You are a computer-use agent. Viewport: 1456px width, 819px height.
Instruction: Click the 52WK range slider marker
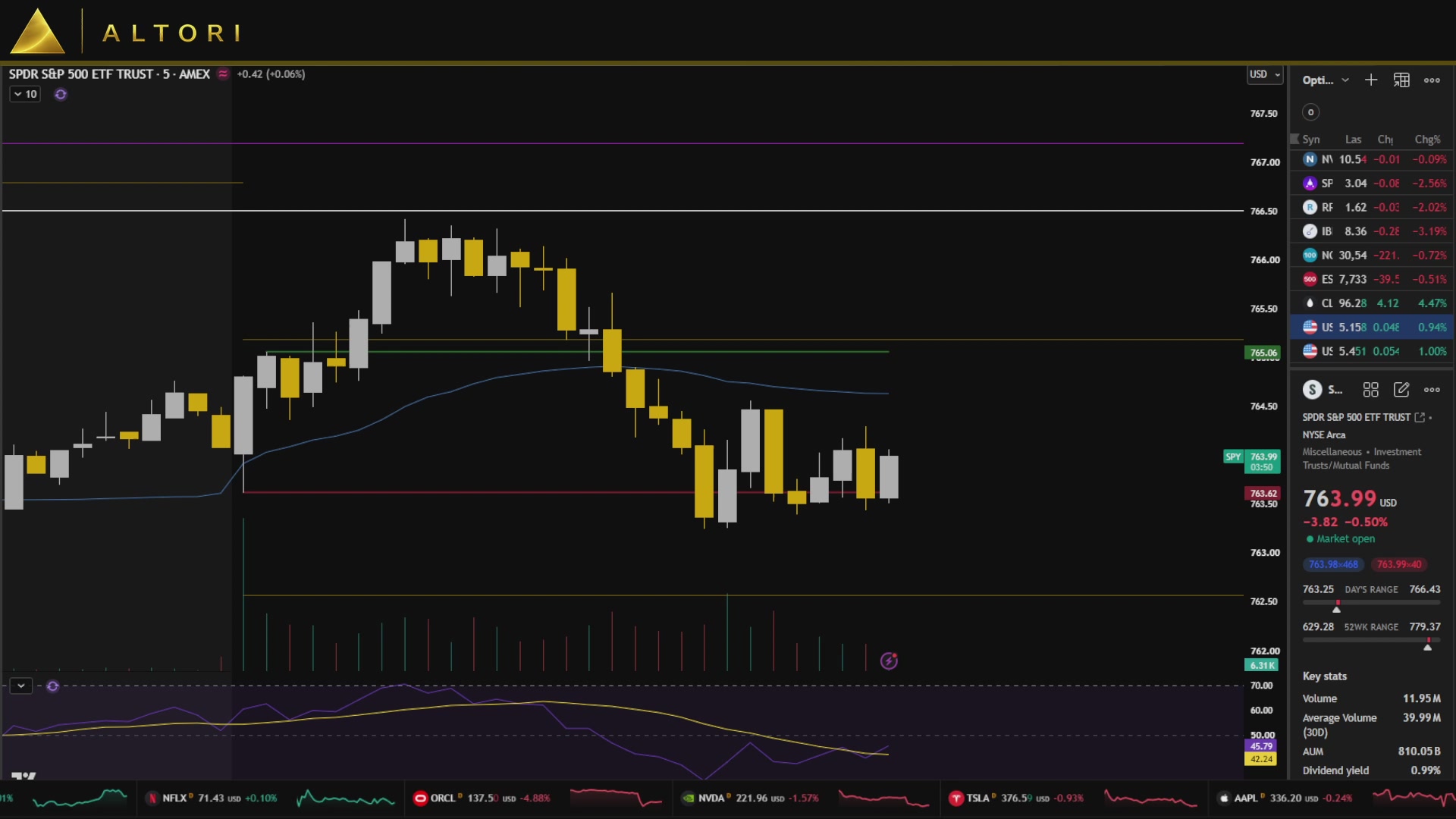tap(1428, 646)
